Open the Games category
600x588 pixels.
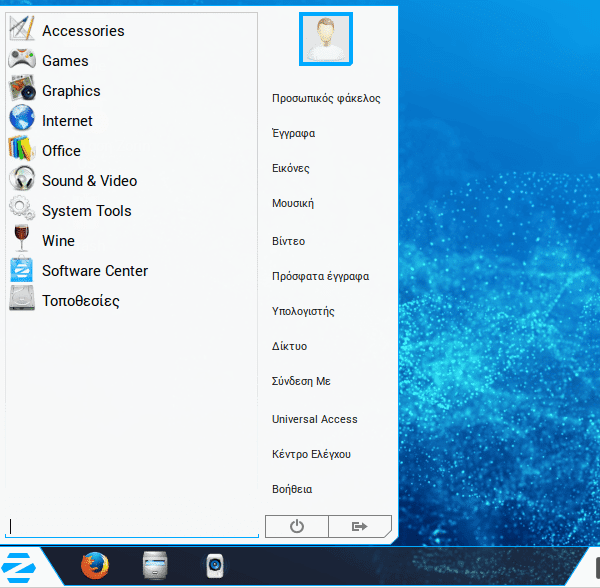click(65, 61)
